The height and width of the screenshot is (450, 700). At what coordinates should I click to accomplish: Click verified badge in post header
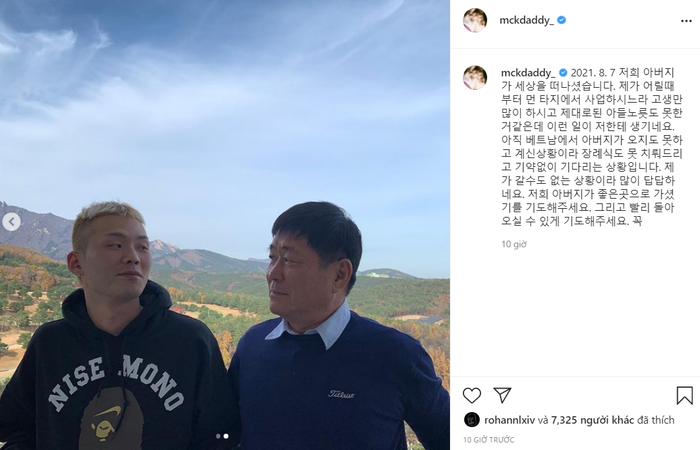[x=562, y=20]
